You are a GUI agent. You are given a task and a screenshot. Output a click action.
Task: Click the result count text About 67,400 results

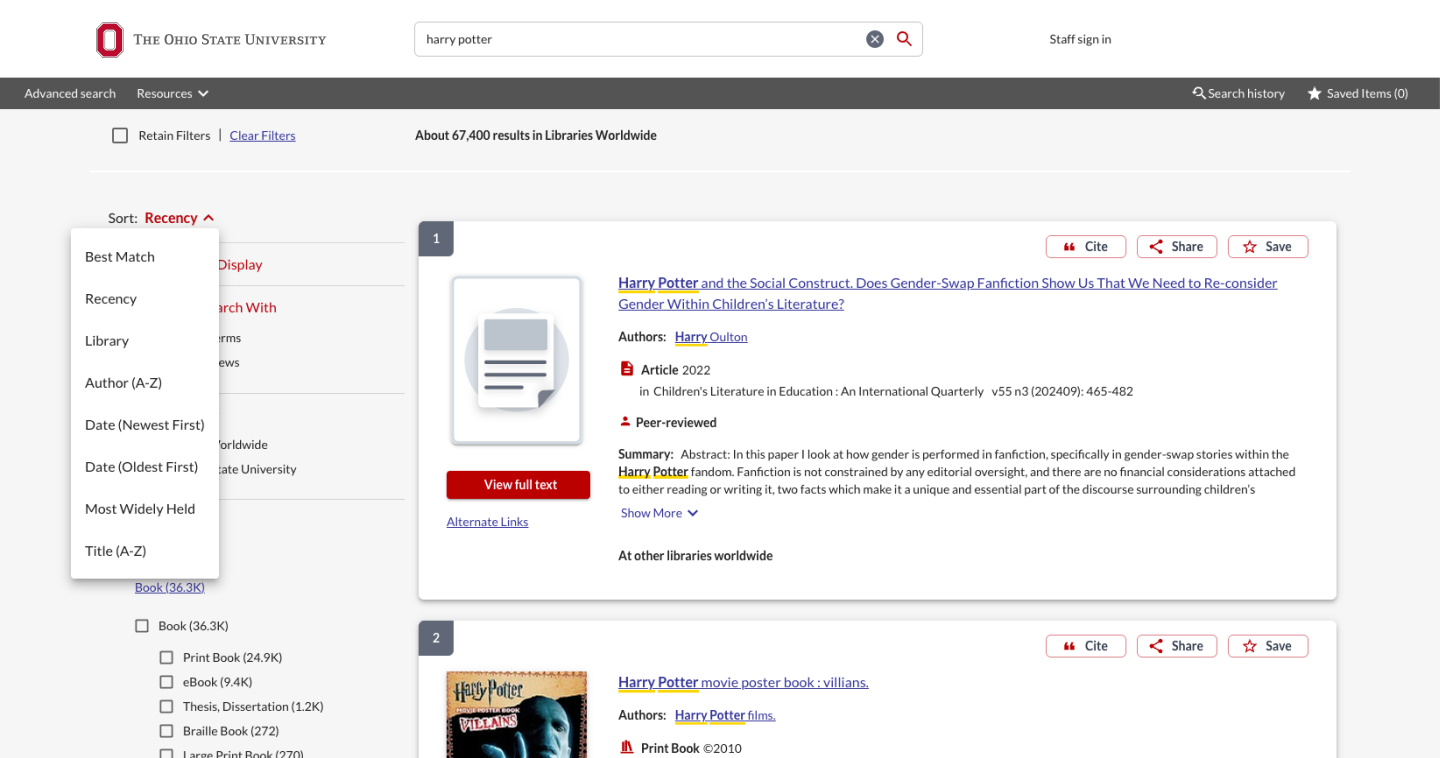click(536, 135)
